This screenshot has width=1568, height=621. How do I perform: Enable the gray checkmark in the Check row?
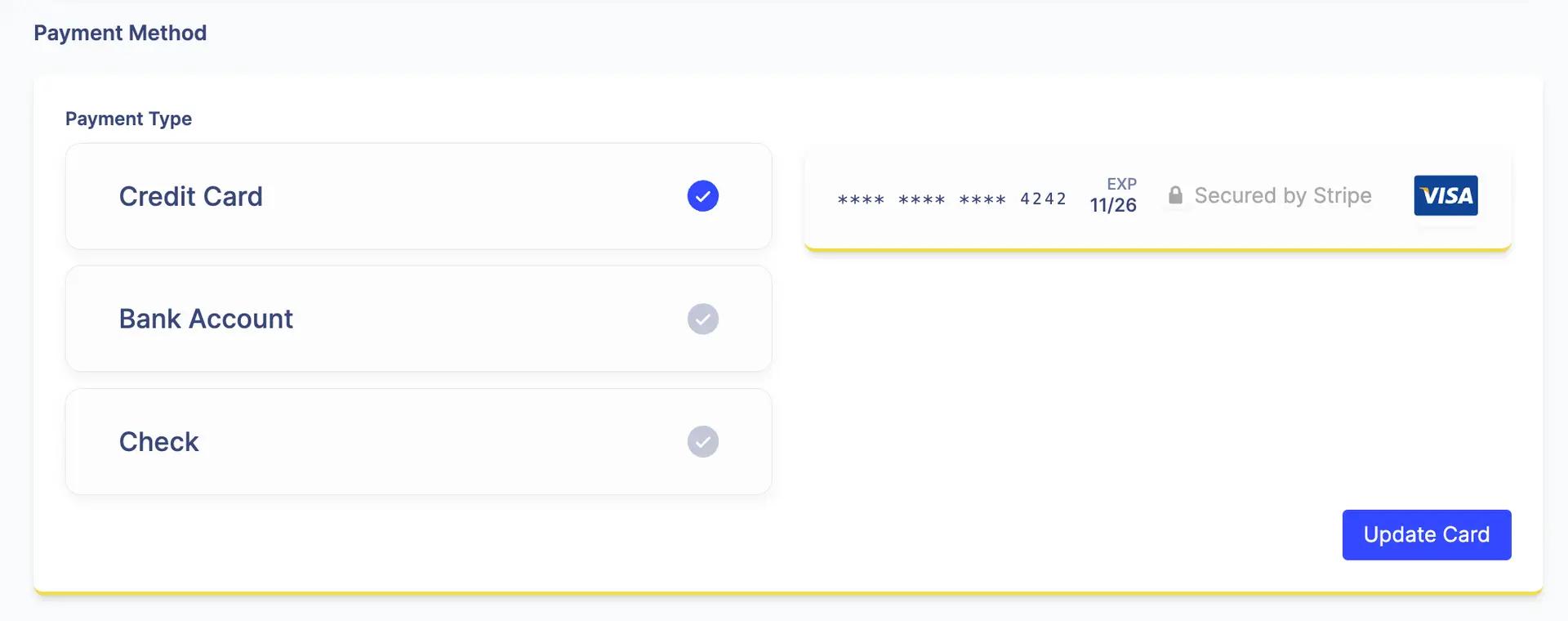702,441
